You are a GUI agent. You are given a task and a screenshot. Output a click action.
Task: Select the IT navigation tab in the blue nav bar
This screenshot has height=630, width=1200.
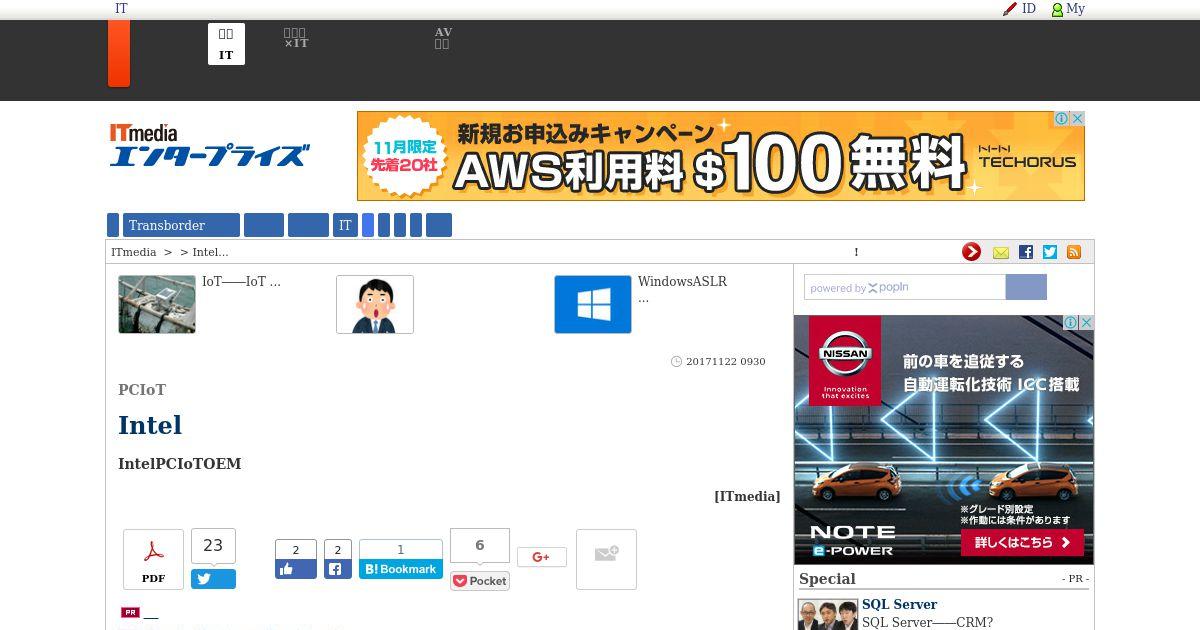tap(345, 225)
